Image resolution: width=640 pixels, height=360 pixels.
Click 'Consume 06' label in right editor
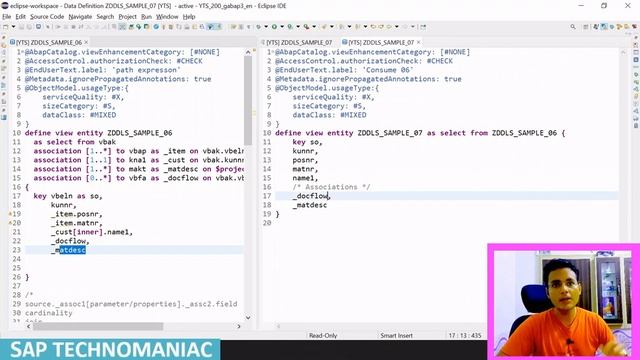click(x=388, y=70)
